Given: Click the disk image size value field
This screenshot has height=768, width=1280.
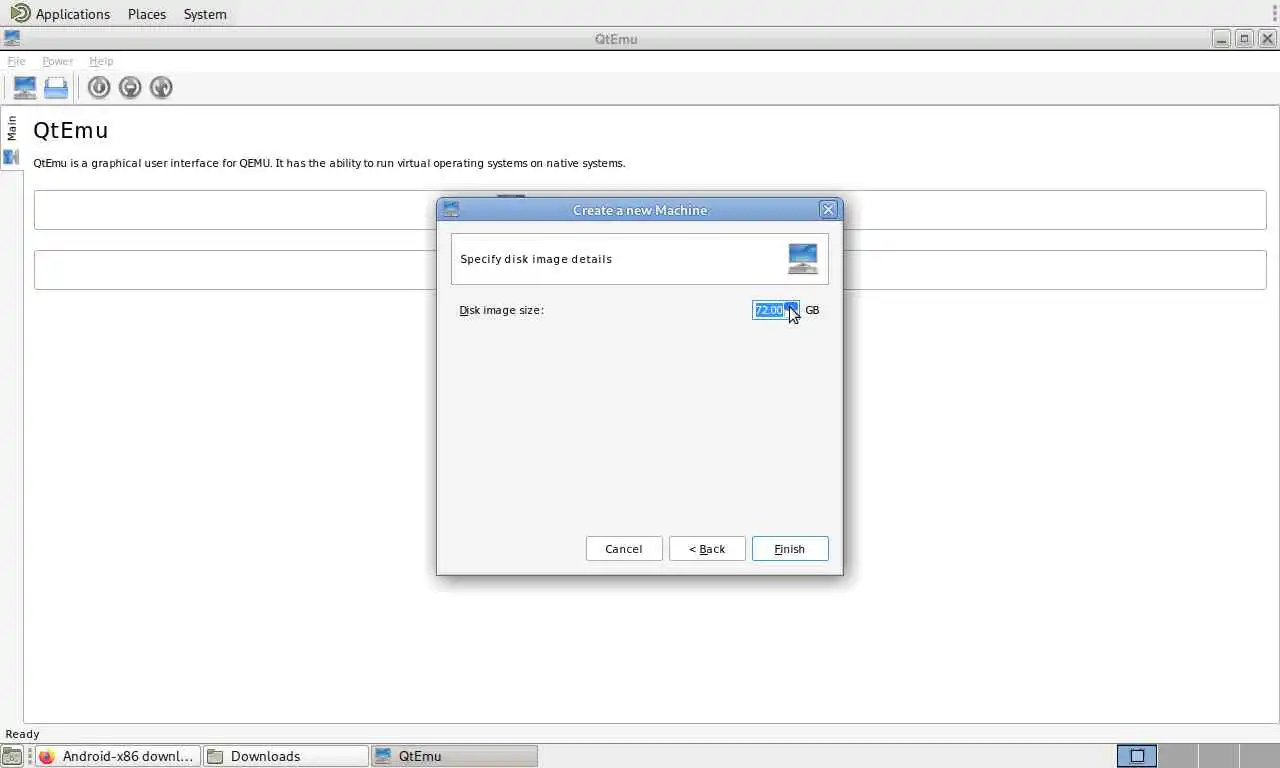Looking at the screenshot, I should pos(768,310).
